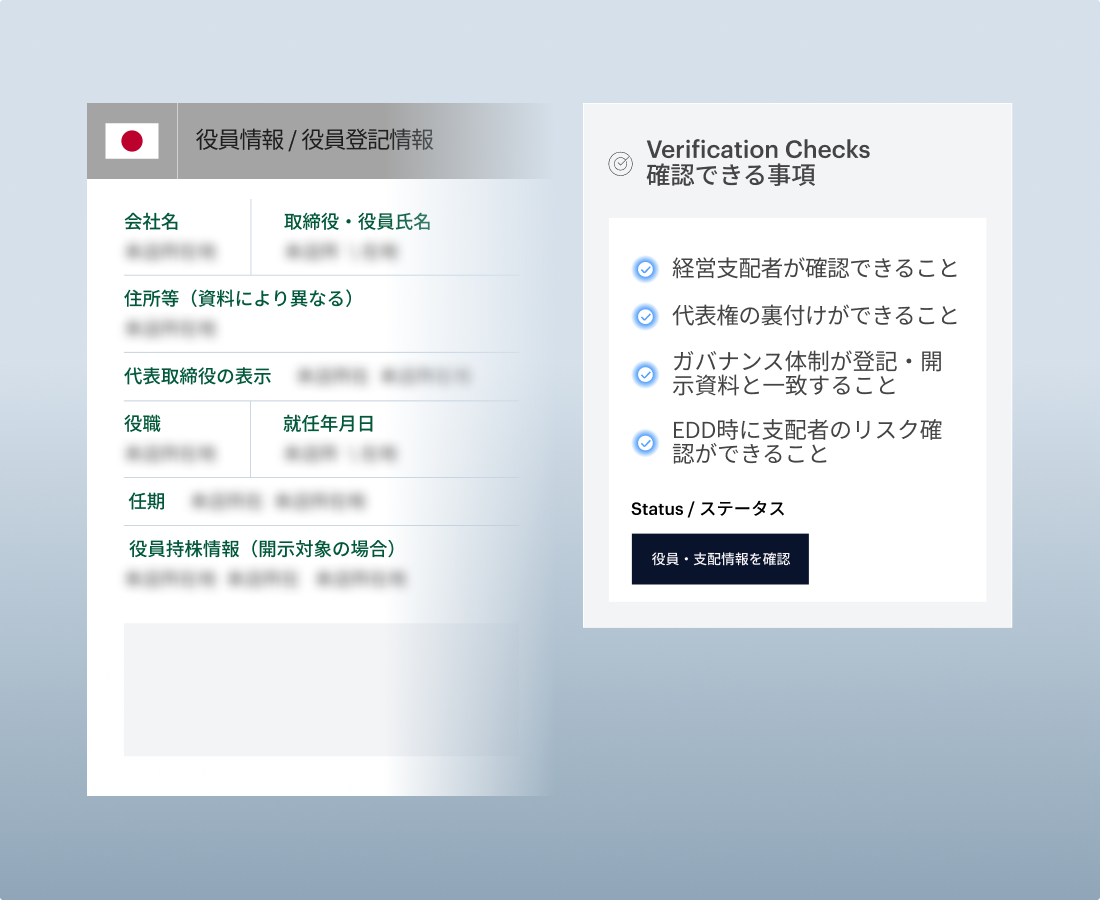Click the 会社名 field label

pos(151,222)
